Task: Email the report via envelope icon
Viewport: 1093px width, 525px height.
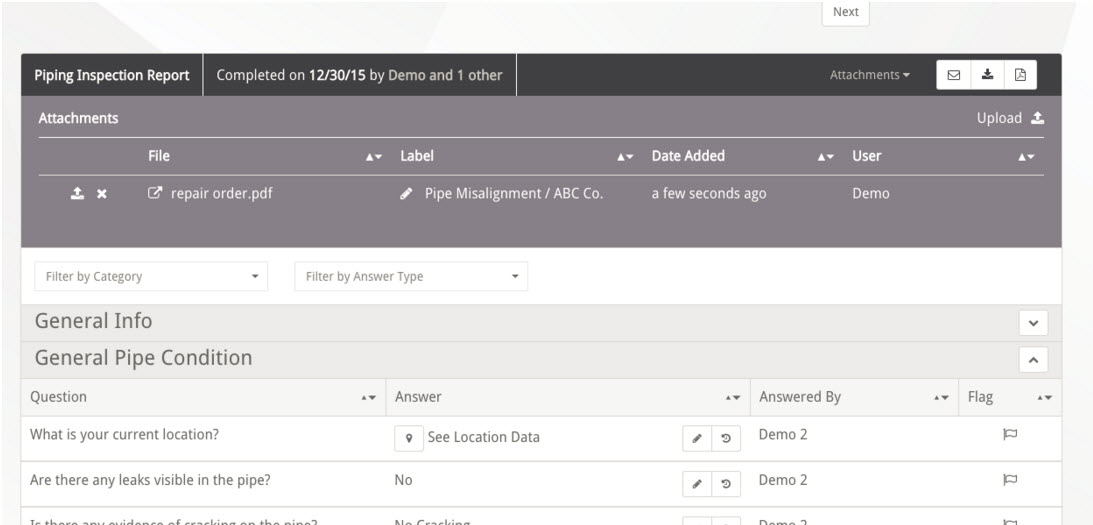Action: point(954,75)
